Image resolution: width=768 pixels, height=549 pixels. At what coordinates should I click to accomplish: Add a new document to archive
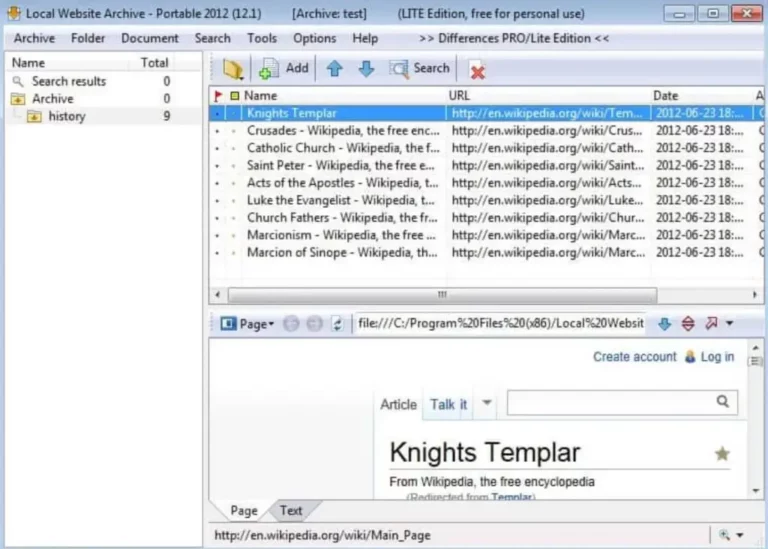[285, 69]
